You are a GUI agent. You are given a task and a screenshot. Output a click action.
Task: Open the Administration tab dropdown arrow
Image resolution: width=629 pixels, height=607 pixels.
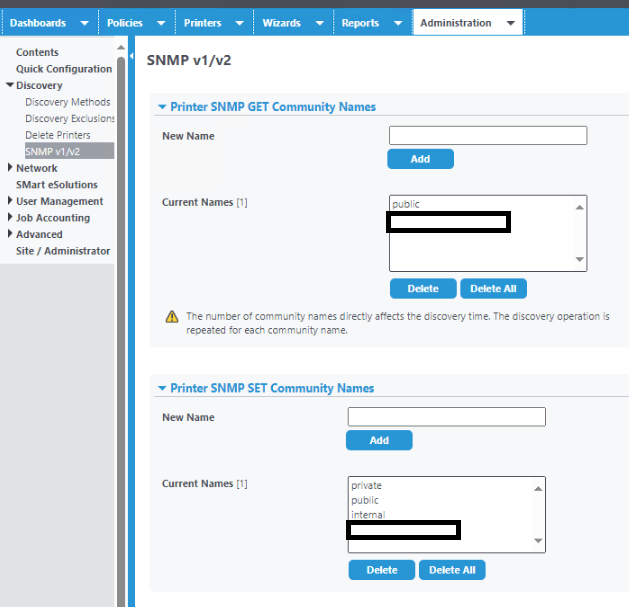pos(511,23)
